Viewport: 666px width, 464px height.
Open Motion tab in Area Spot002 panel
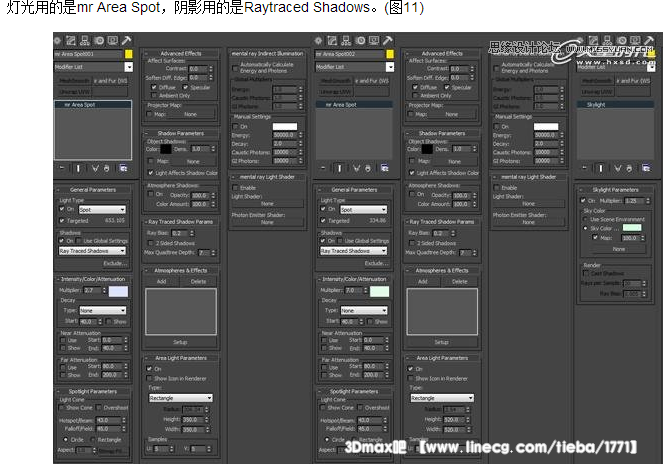(360, 41)
